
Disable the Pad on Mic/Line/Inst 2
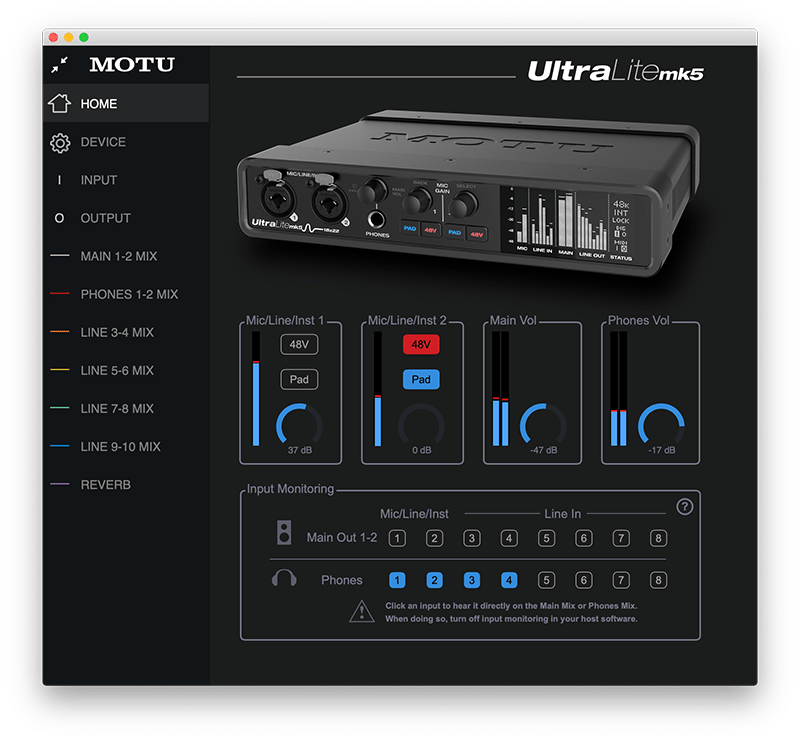tap(421, 379)
